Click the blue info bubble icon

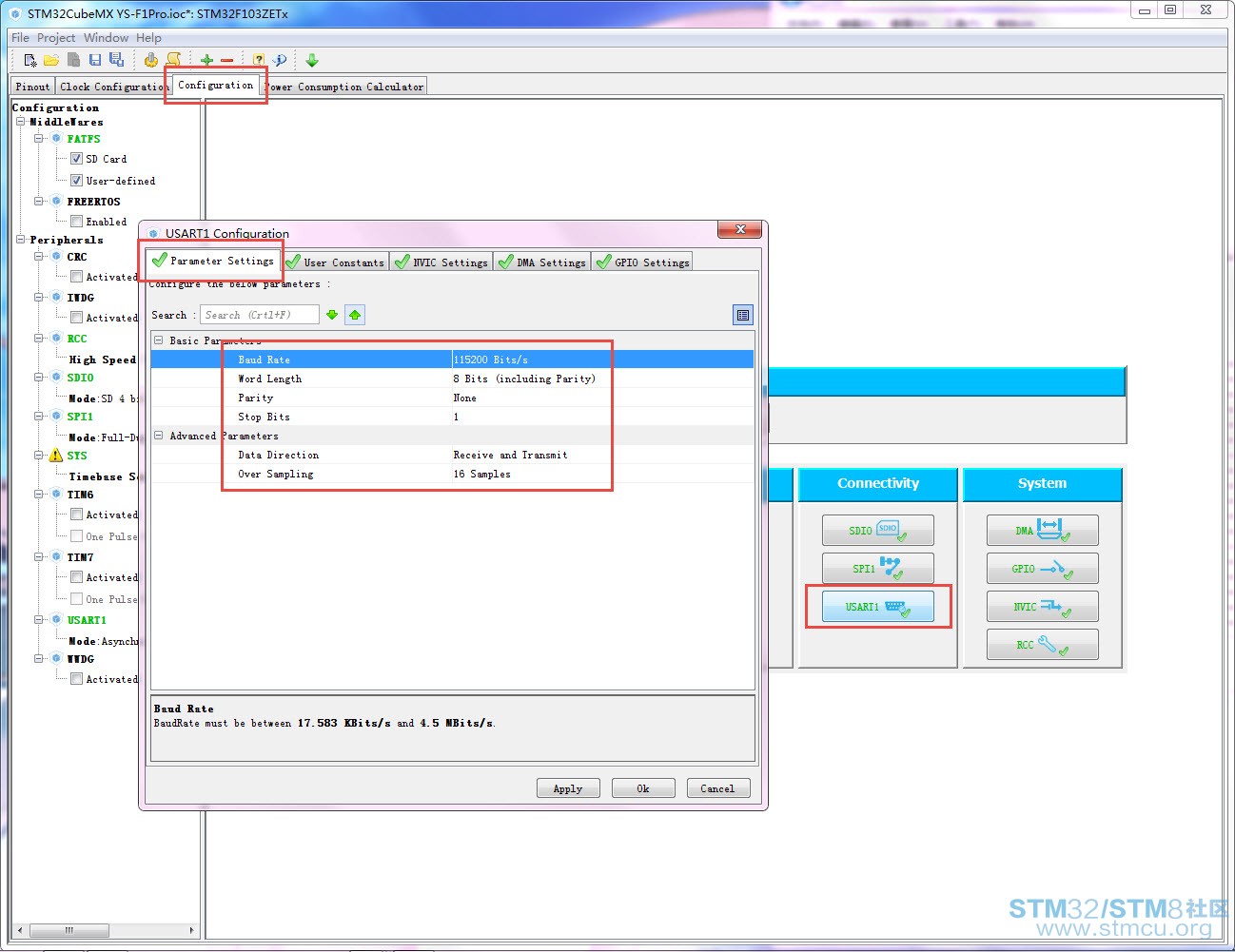[x=280, y=60]
